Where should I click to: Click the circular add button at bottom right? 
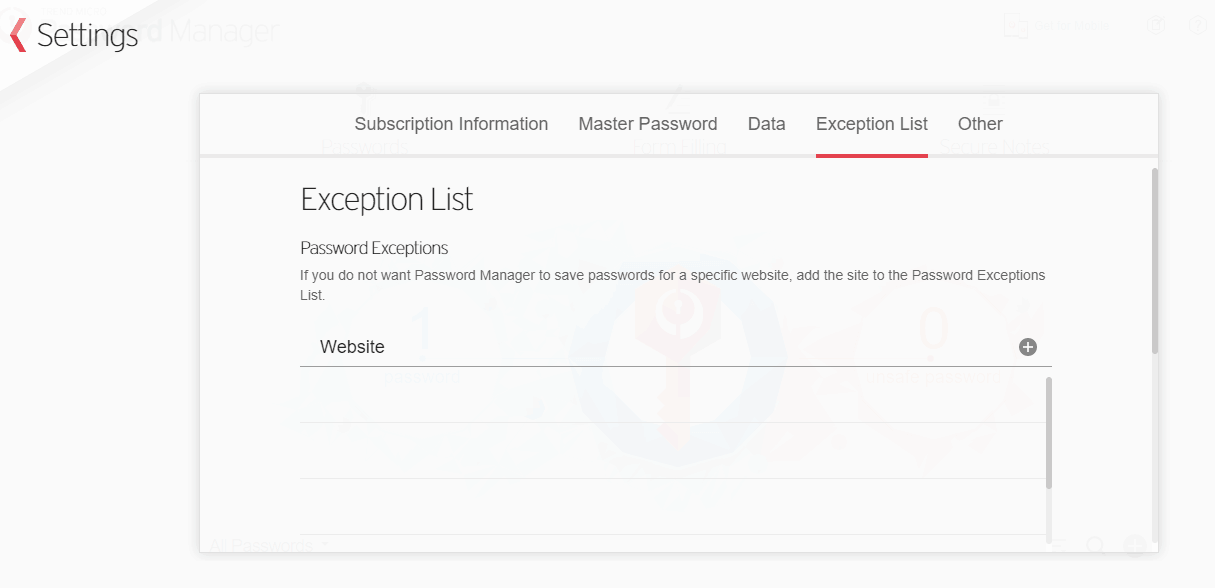1134,546
